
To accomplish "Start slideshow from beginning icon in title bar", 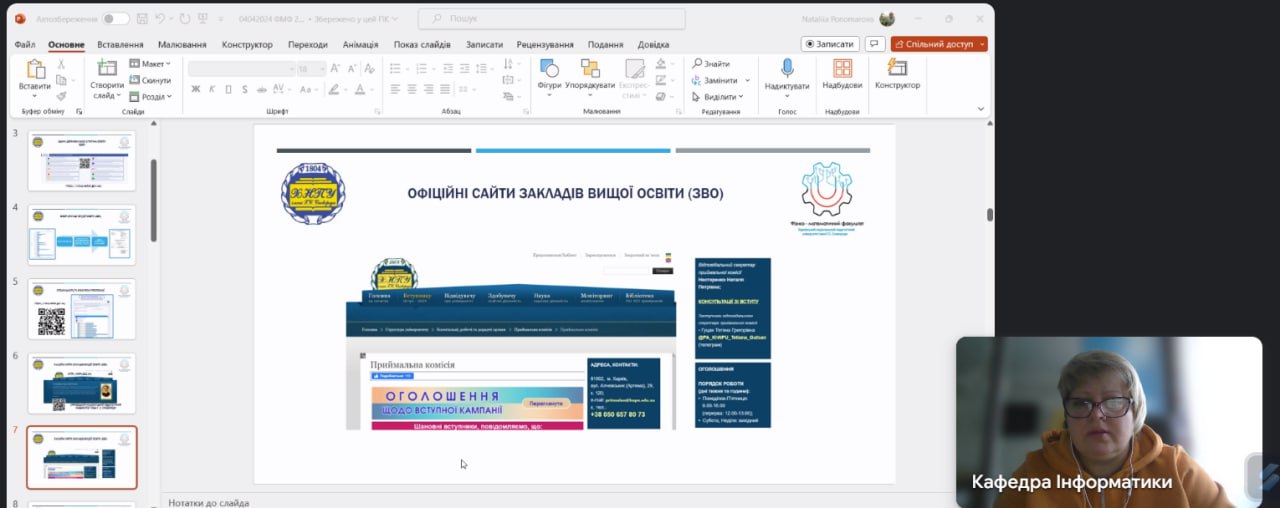I will [204, 18].
